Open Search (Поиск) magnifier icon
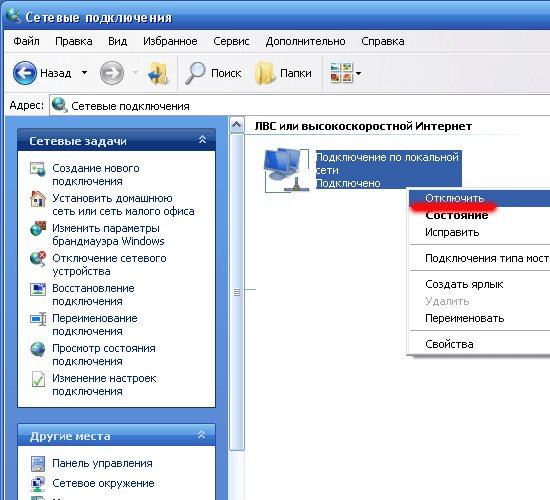Viewport: 550px width, 500px height. (x=195, y=73)
